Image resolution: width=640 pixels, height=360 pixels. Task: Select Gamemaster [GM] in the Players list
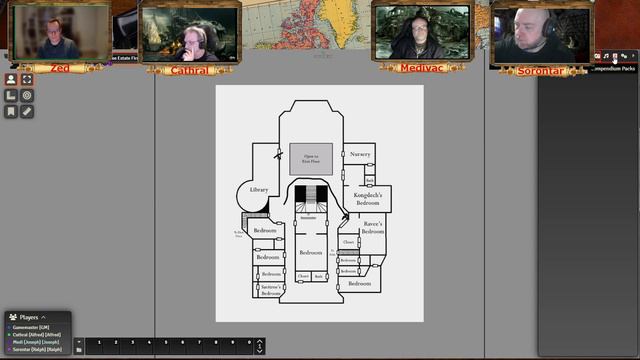pos(31,327)
